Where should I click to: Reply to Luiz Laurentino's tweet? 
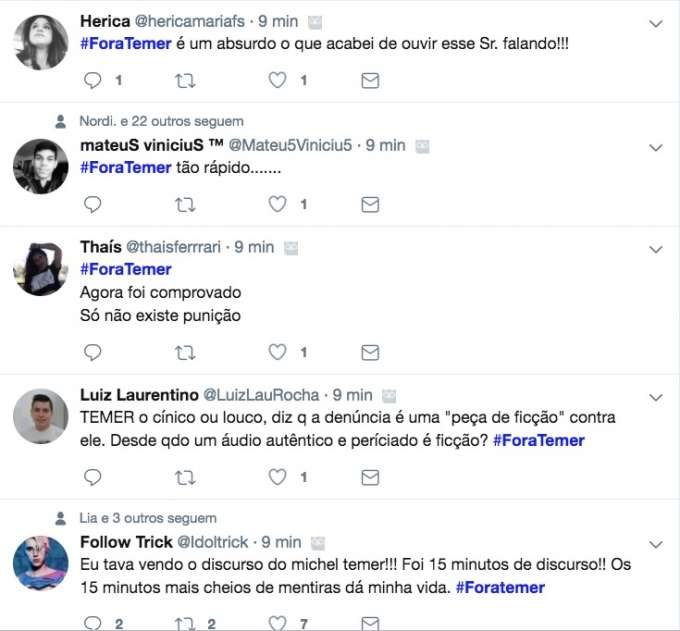pos(92,477)
